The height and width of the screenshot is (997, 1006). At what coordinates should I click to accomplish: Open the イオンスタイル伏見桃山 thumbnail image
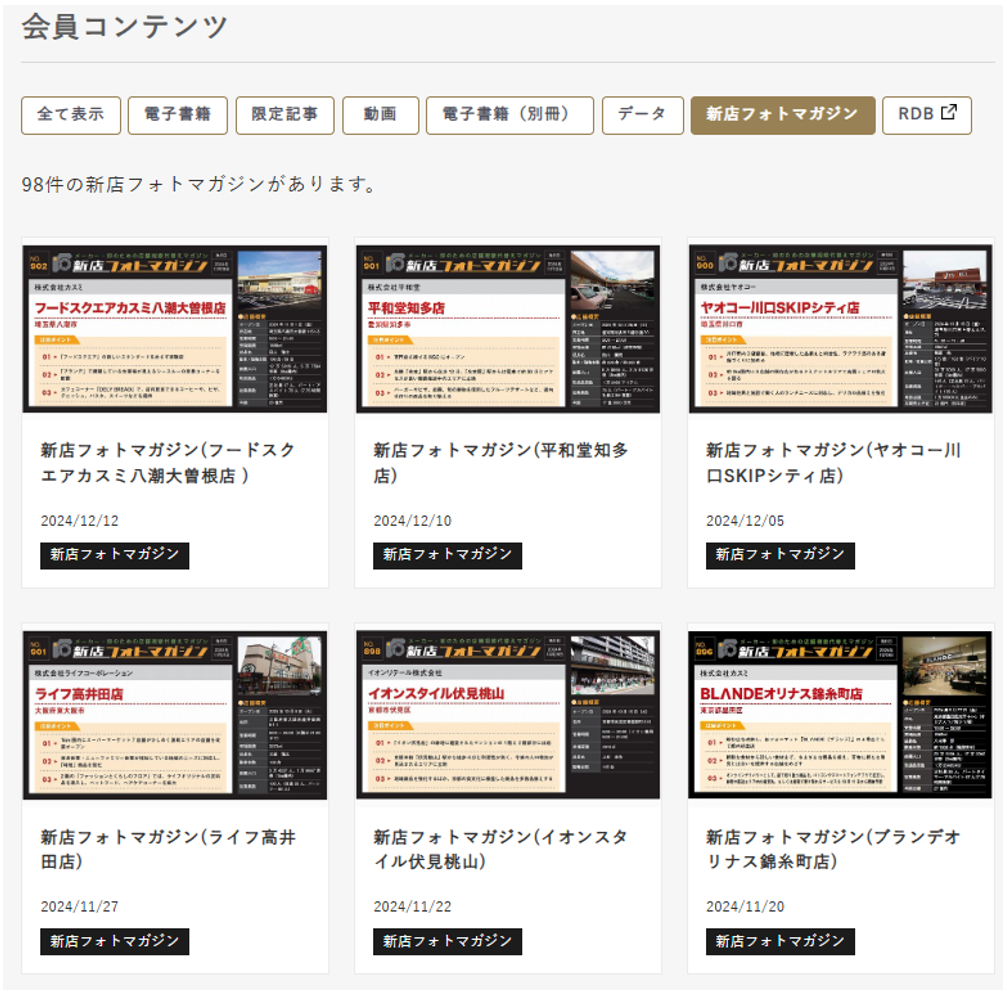tap(508, 714)
